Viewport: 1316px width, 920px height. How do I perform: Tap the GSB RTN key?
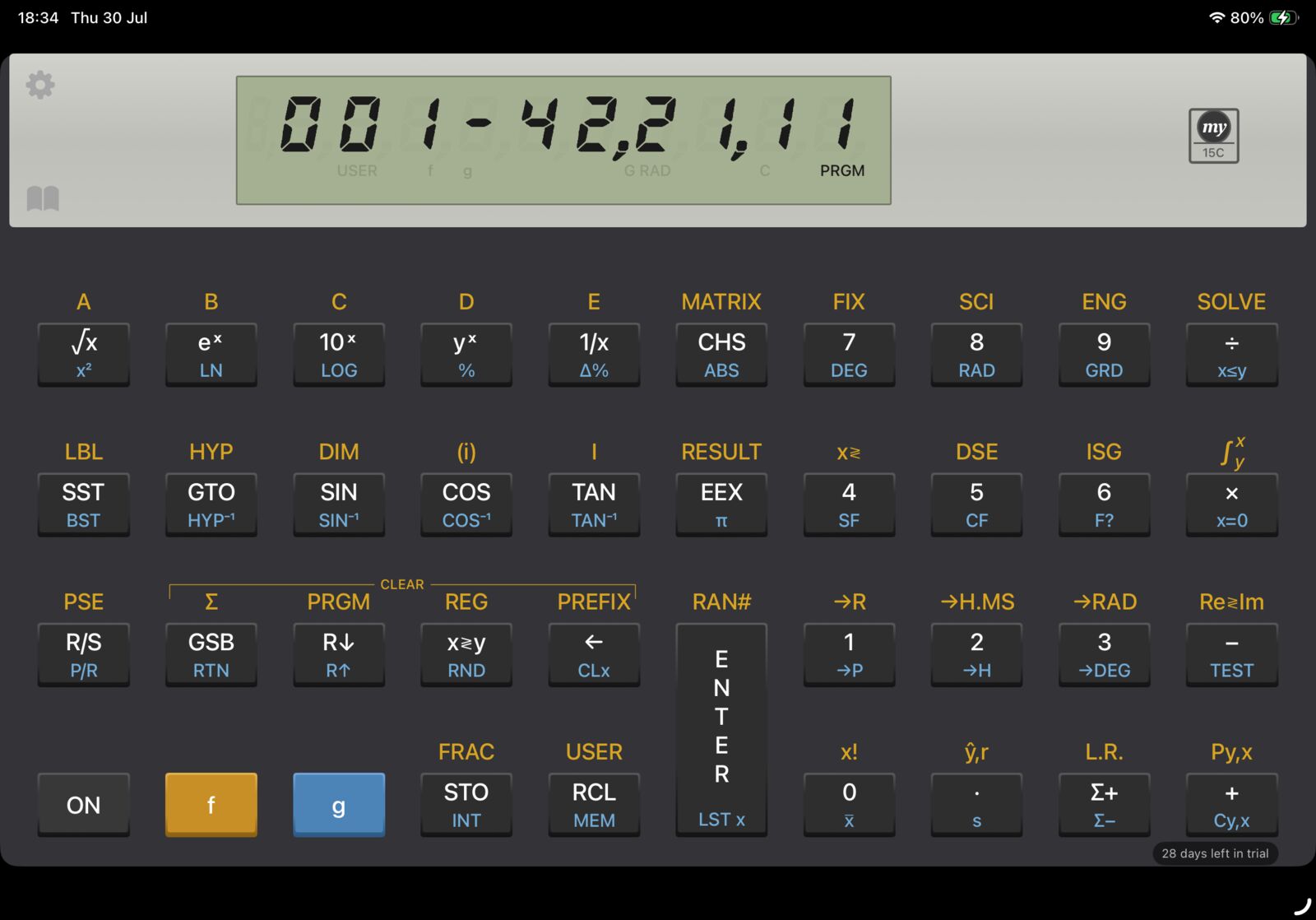click(211, 655)
